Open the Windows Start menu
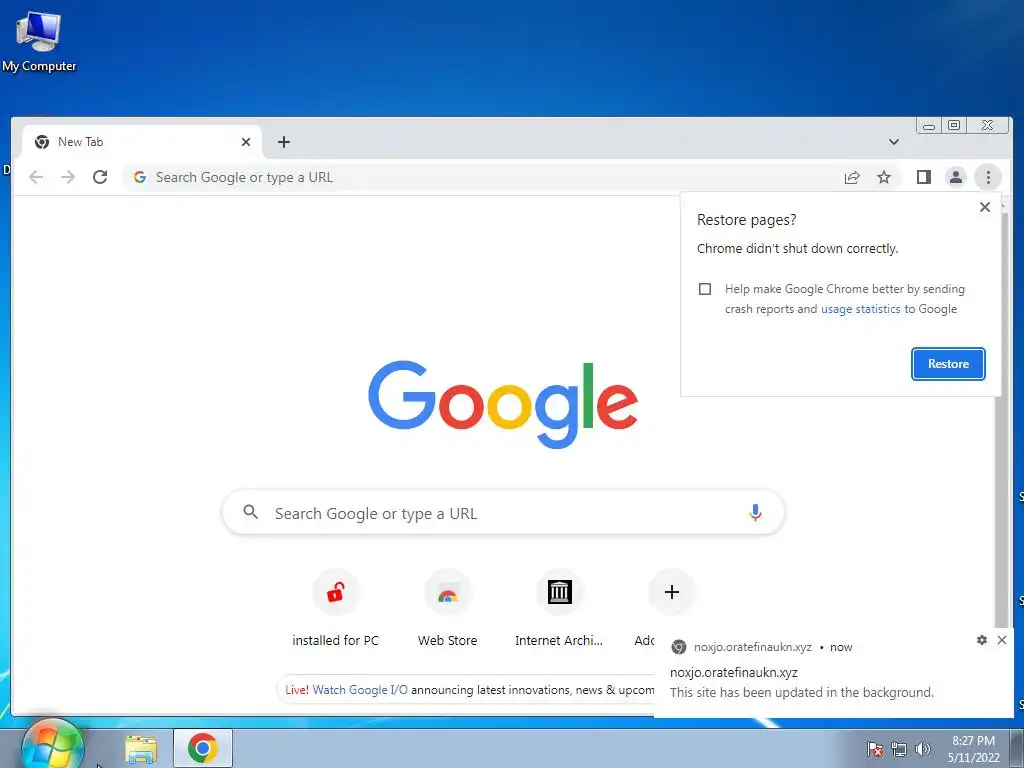 pos(52,746)
